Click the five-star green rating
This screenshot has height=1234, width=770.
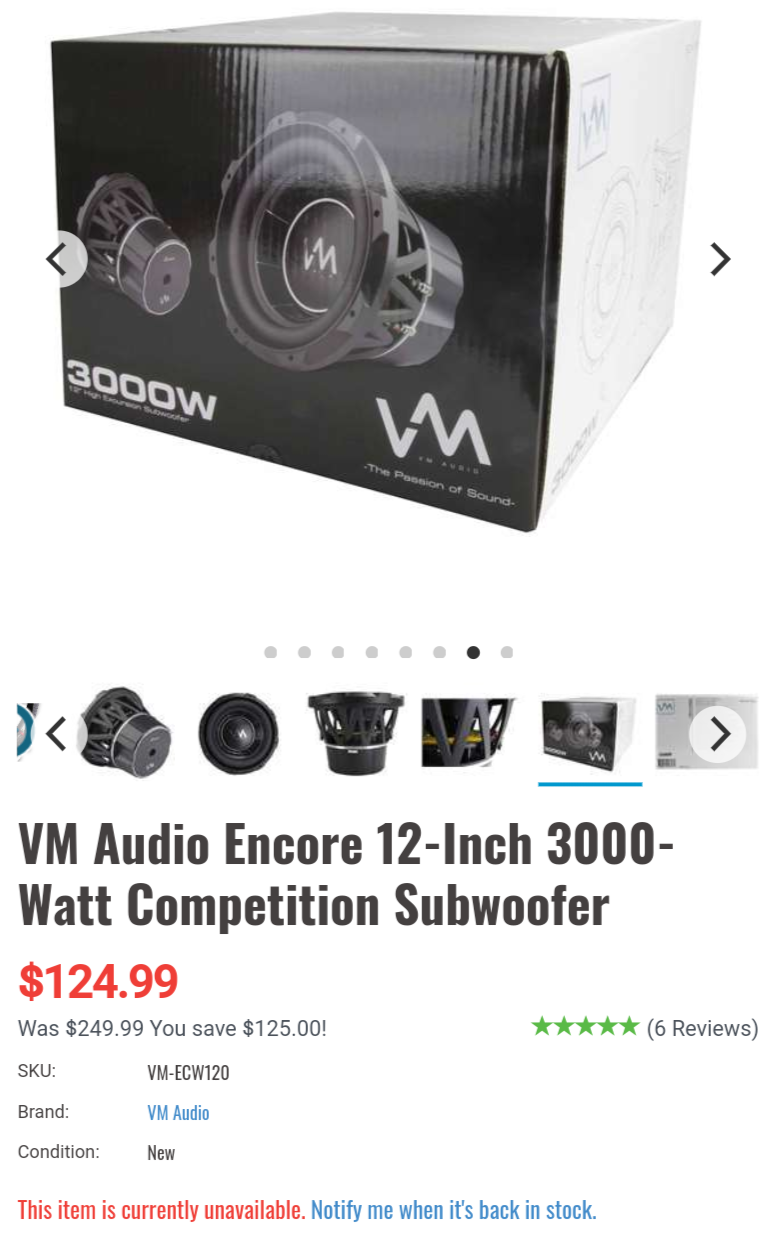pos(585,1026)
